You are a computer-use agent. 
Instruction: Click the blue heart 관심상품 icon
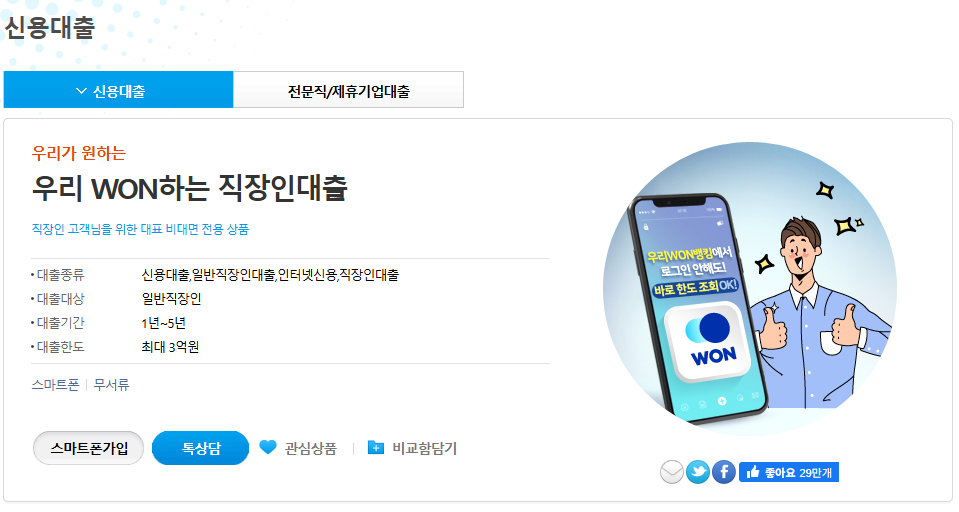(x=268, y=447)
